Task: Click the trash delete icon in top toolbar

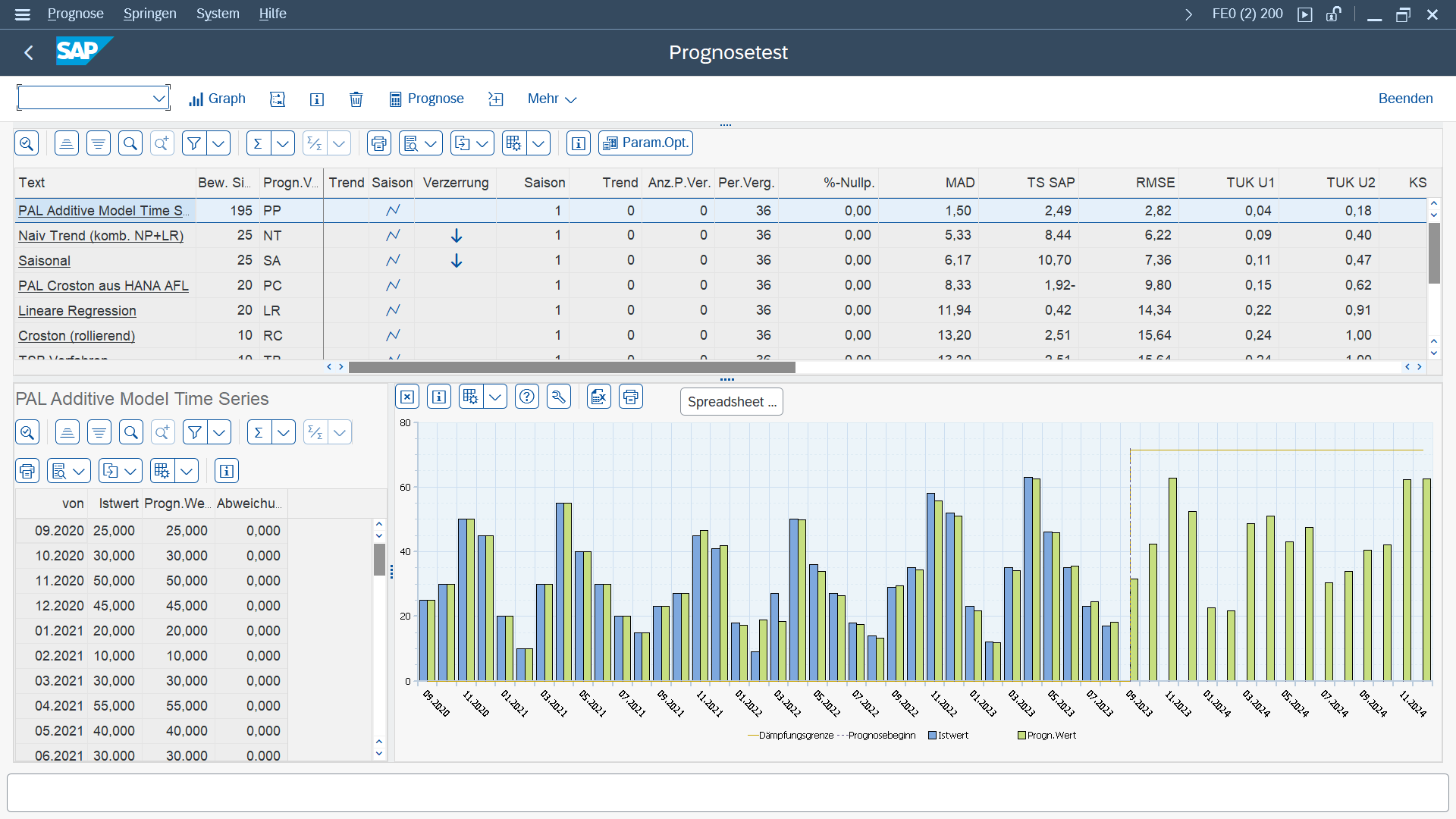Action: click(x=356, y=99)
